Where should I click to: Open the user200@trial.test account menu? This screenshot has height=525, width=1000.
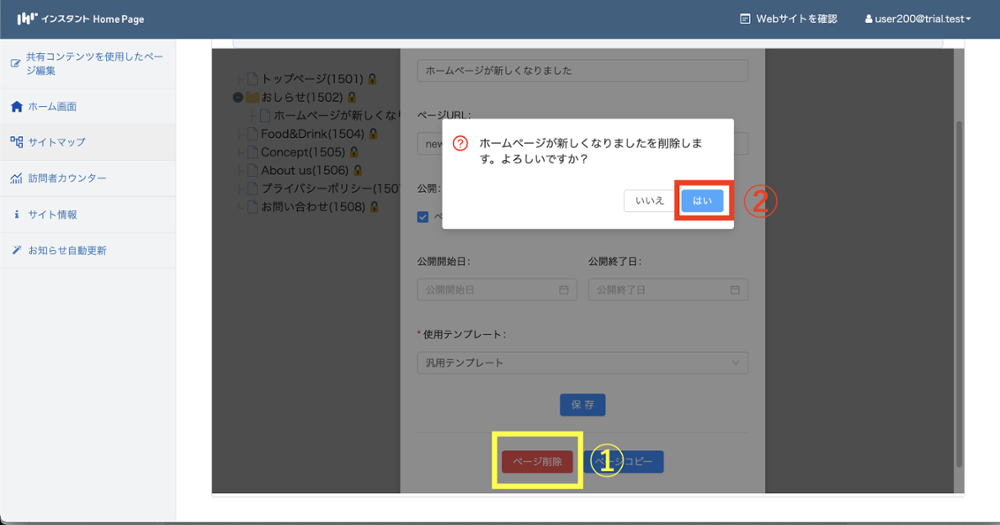(x=916, y=19)
